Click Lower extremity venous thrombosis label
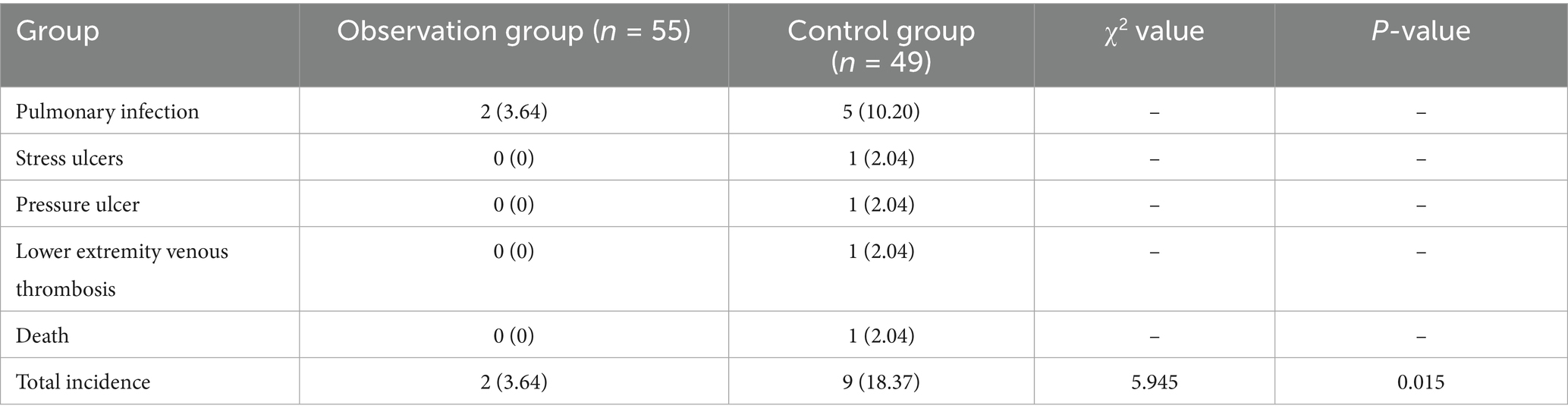Image resolution: width=1568 pixels, height=418 pixels. (x=122, y=269)
